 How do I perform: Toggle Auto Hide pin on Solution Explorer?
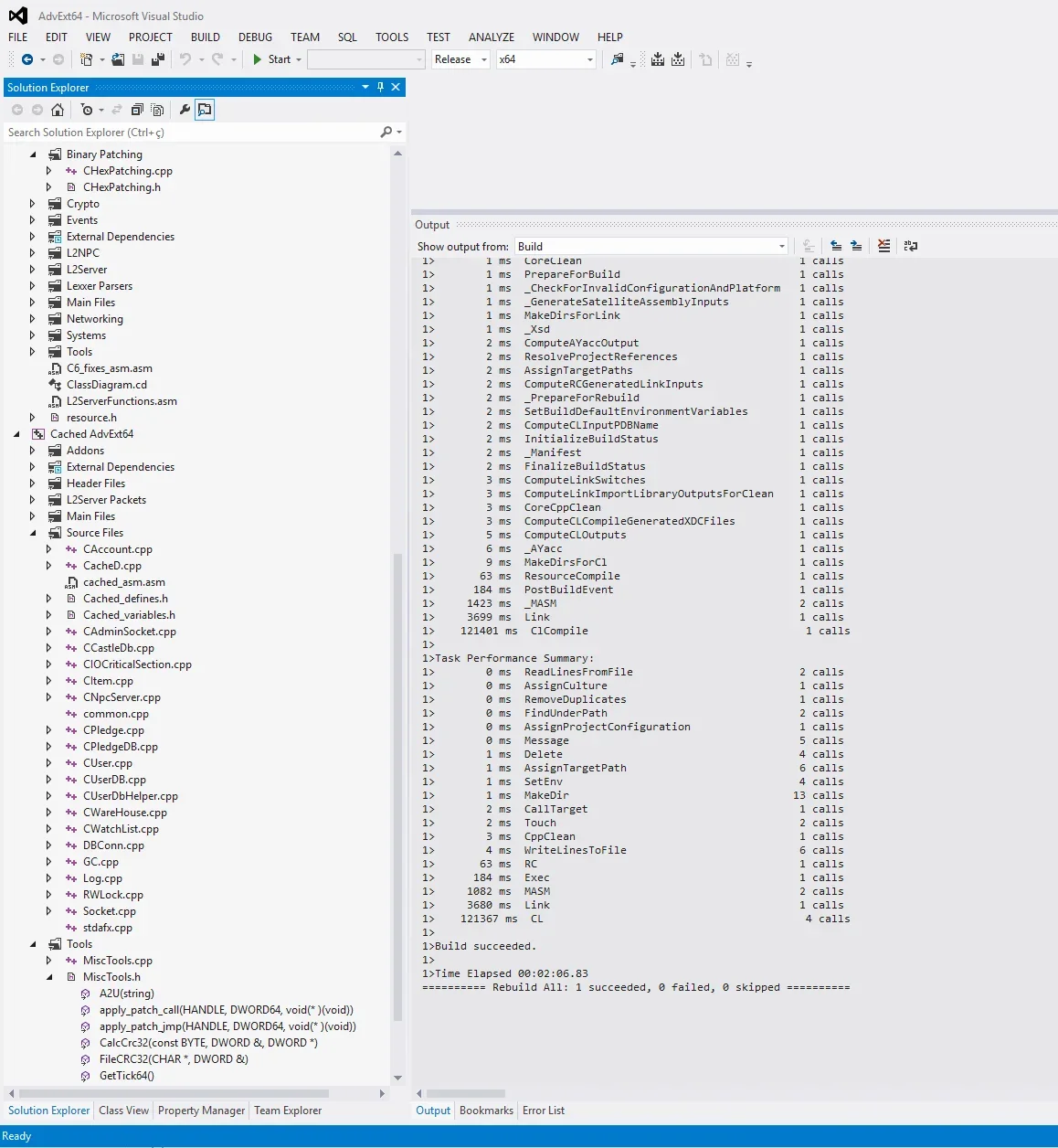381,87
